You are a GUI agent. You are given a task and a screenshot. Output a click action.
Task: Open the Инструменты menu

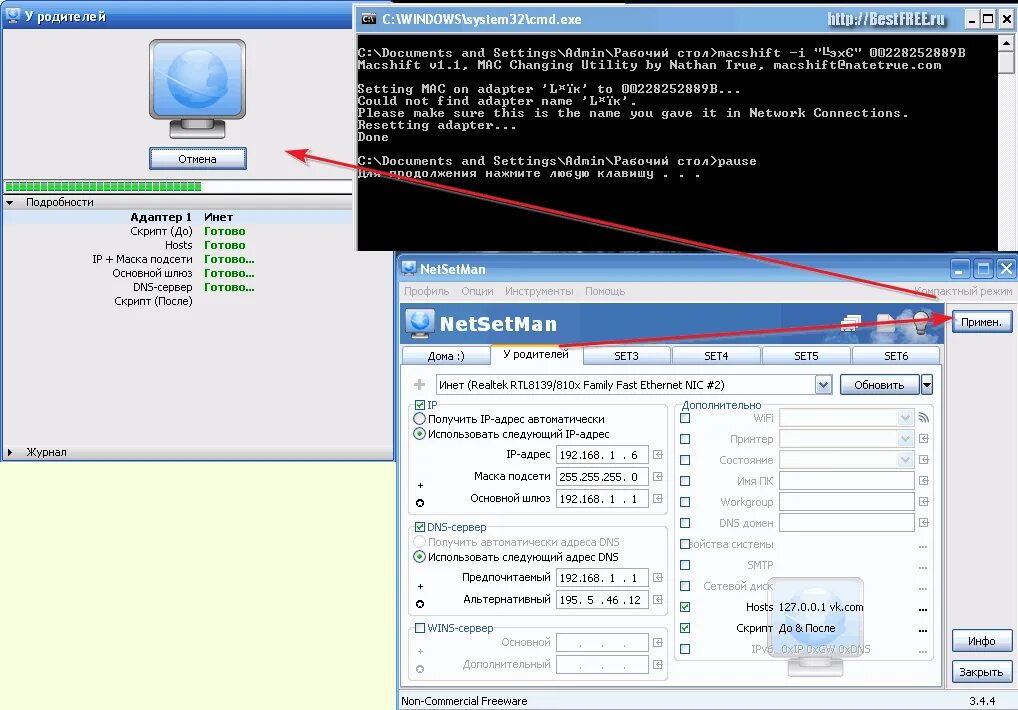point(539,291)
